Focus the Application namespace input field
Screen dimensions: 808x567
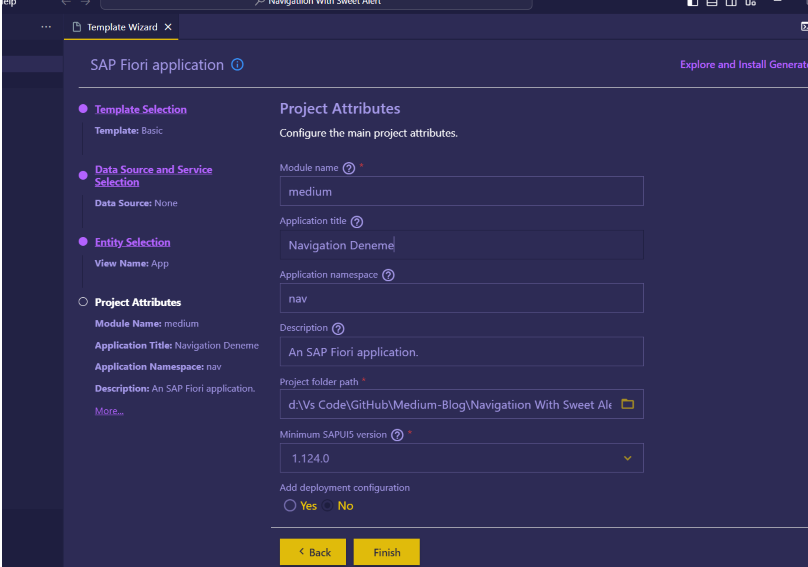point(461,298)
